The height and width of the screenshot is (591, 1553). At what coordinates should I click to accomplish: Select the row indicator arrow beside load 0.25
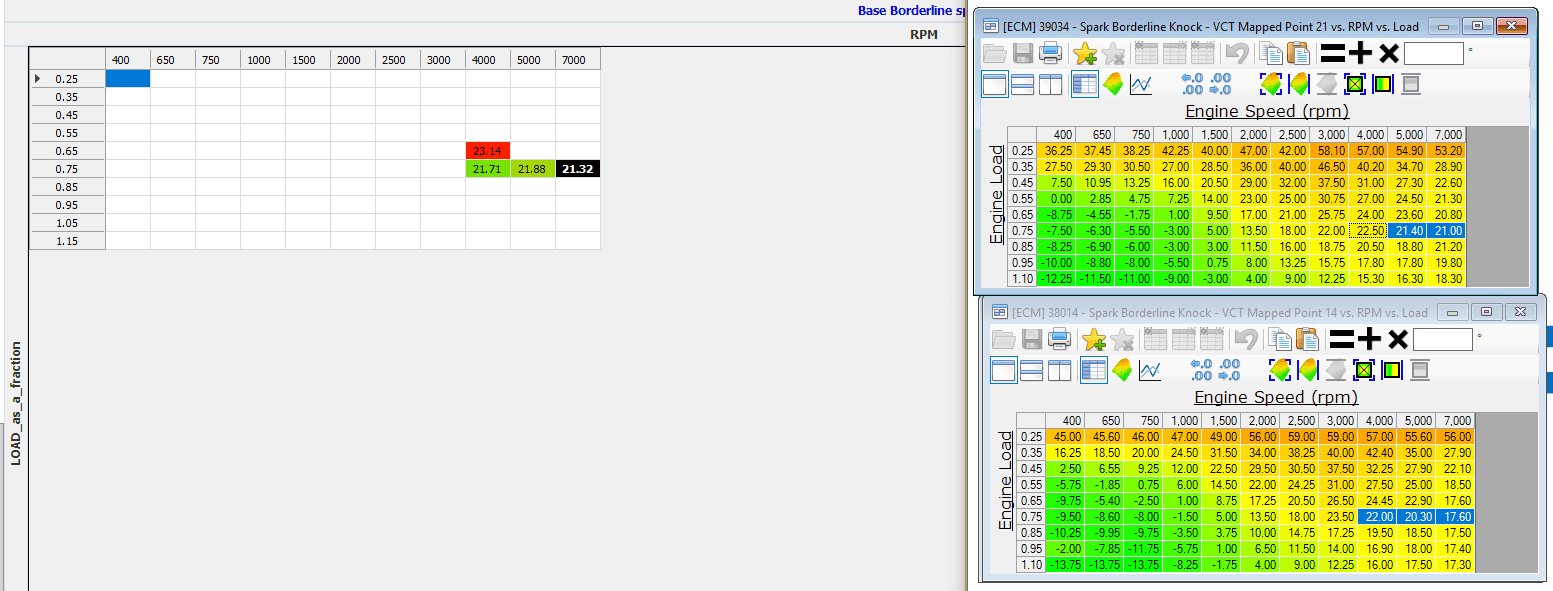[39, 78]
